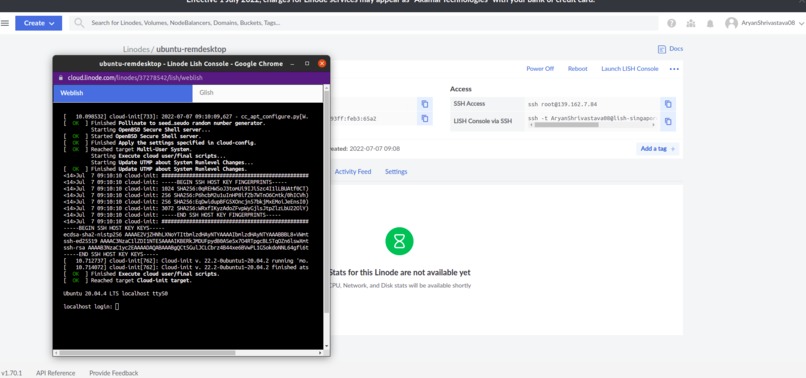The image size is (806, 378).
Task: Click the Ubuntu 20.04.4 LTS localhost tty50 line
Action: (x=115, y=293)
